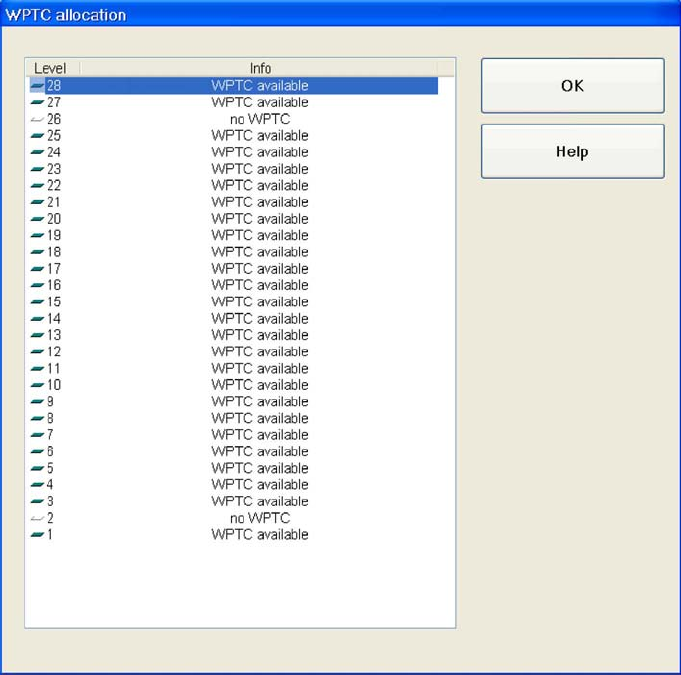Choose the level icon for row 18
Viewport: 681px width, 675px height.
pos(37,252)
